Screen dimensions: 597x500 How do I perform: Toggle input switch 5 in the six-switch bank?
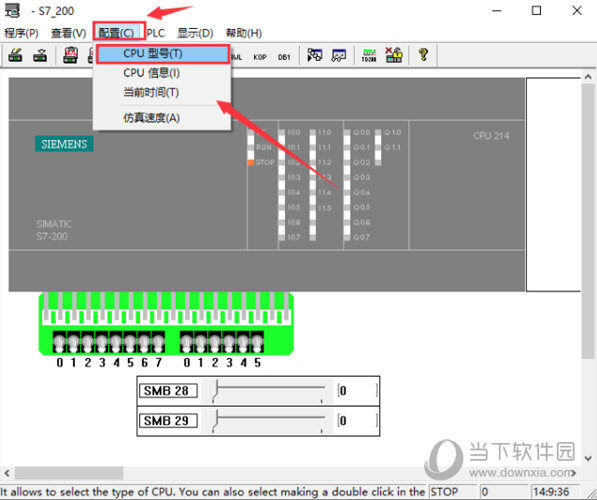(x=257, y=342)
